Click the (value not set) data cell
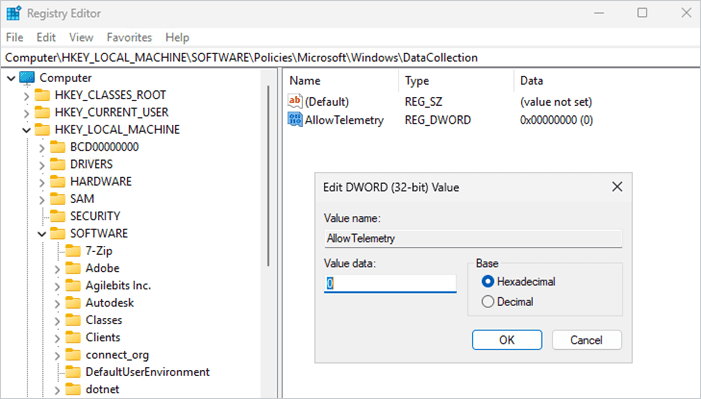The height and width of the screenshot is (399, 701). (x=556, y=102)
